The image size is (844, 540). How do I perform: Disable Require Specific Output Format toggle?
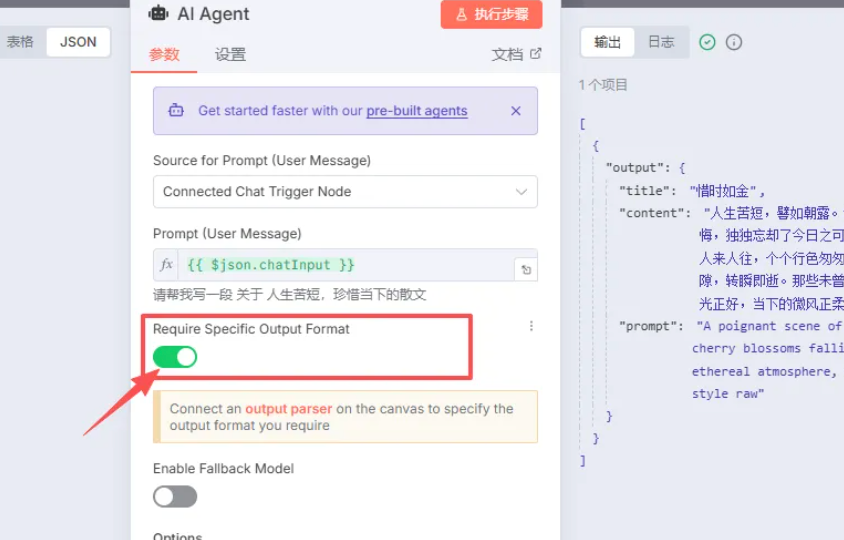click(x=175, y=357)
